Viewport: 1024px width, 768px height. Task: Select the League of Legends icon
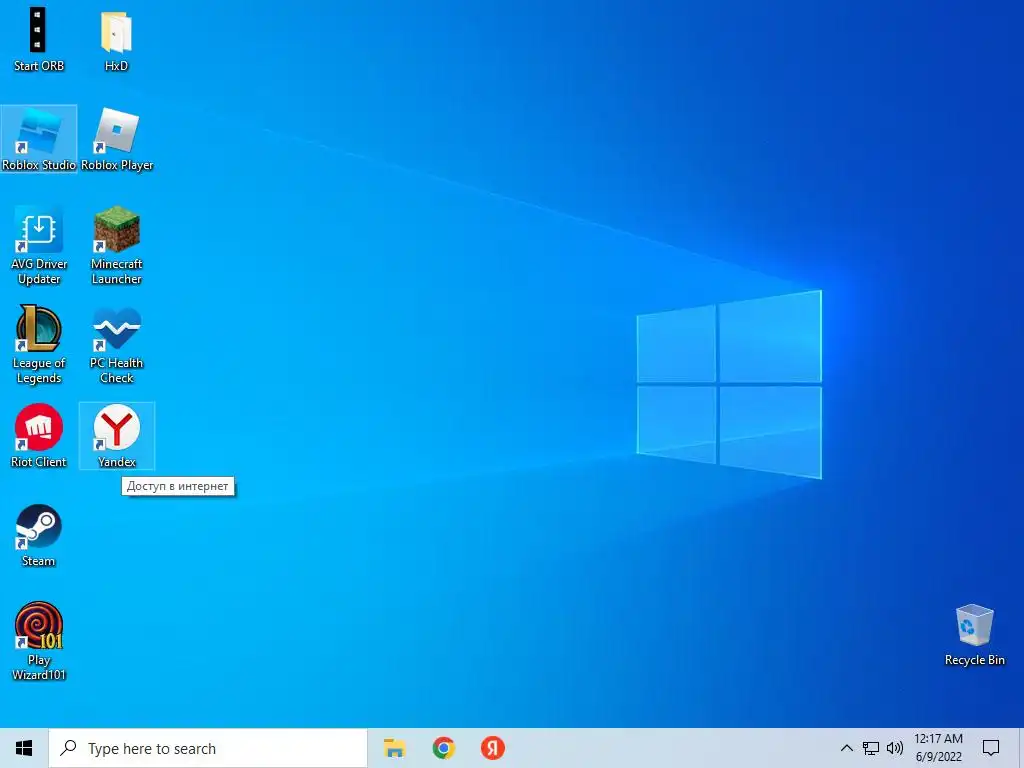[x=39, y=345]
